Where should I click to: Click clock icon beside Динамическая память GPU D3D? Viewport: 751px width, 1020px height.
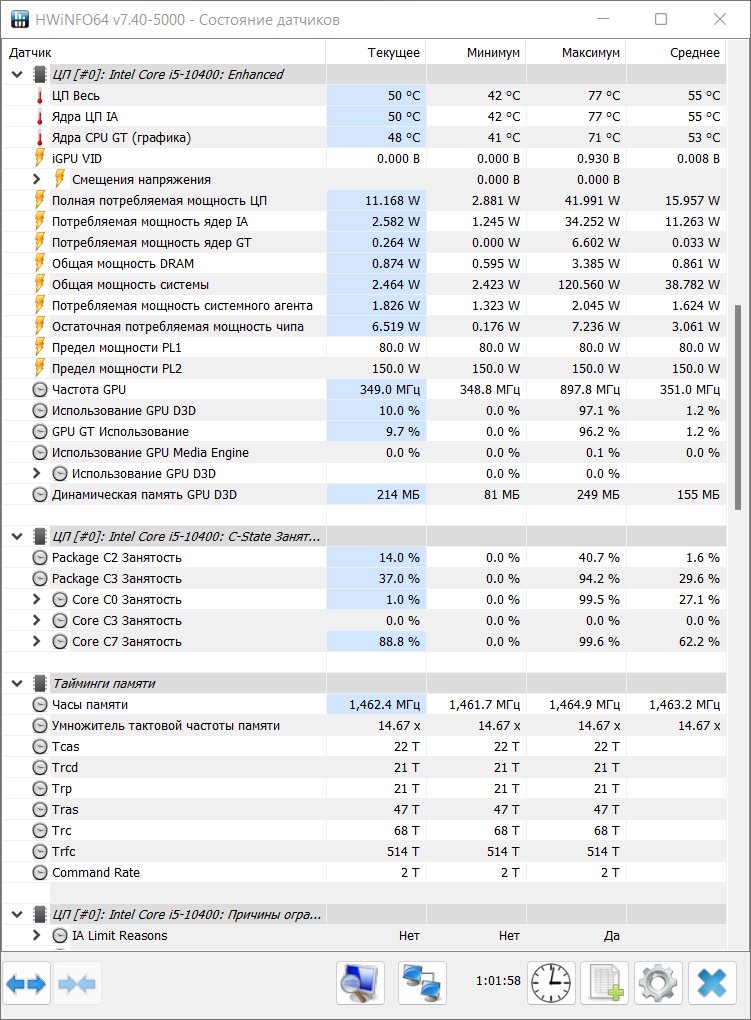coord(40,494)
